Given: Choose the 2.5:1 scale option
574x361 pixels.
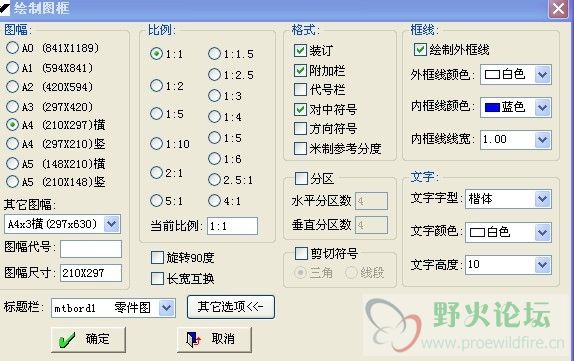Looking at the screenshot, I should pos(214,180).
